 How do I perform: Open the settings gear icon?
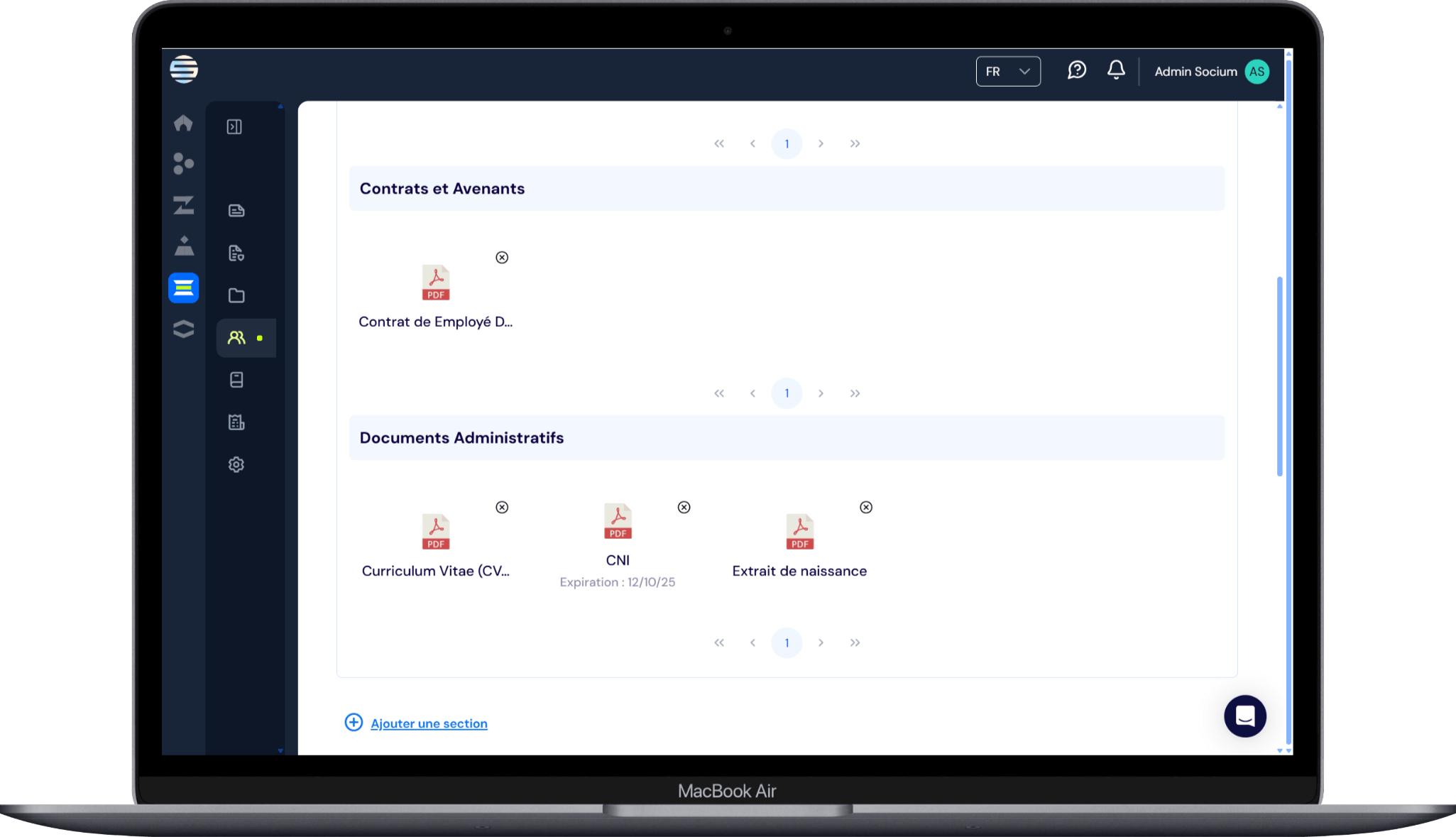[x=236, y=464]
